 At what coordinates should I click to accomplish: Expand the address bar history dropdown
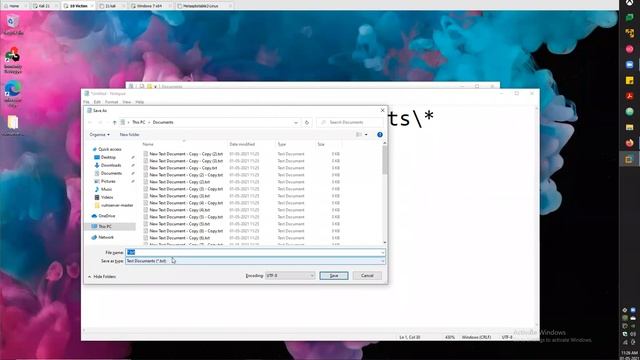click(296, 122)
